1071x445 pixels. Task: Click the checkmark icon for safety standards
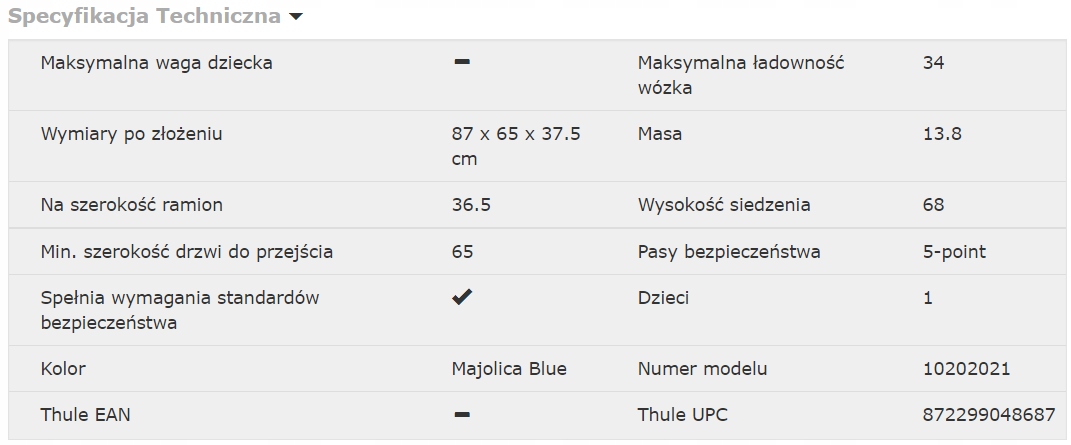pos(461,298)
